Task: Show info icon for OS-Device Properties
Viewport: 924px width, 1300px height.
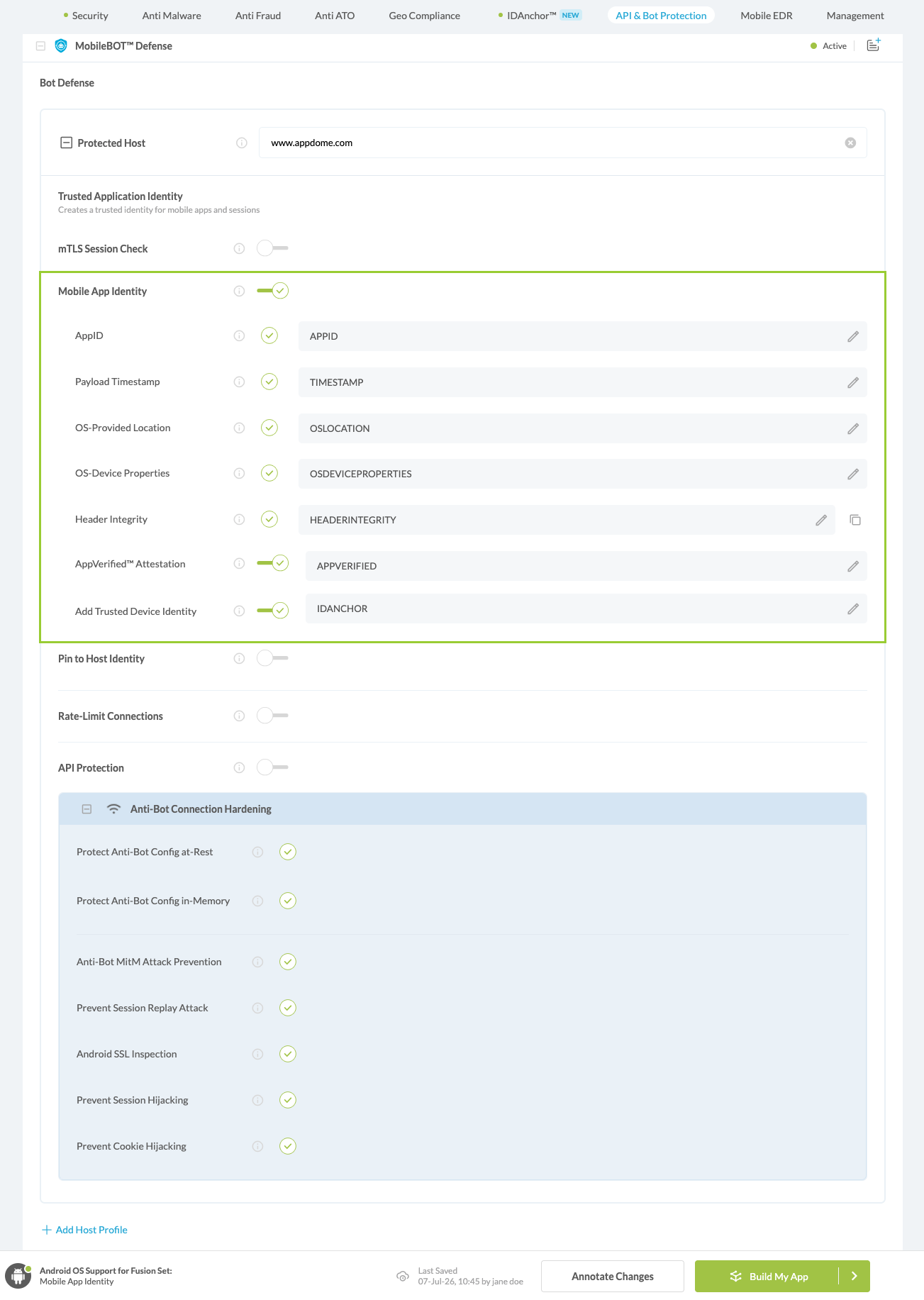Action: [239, 474]
